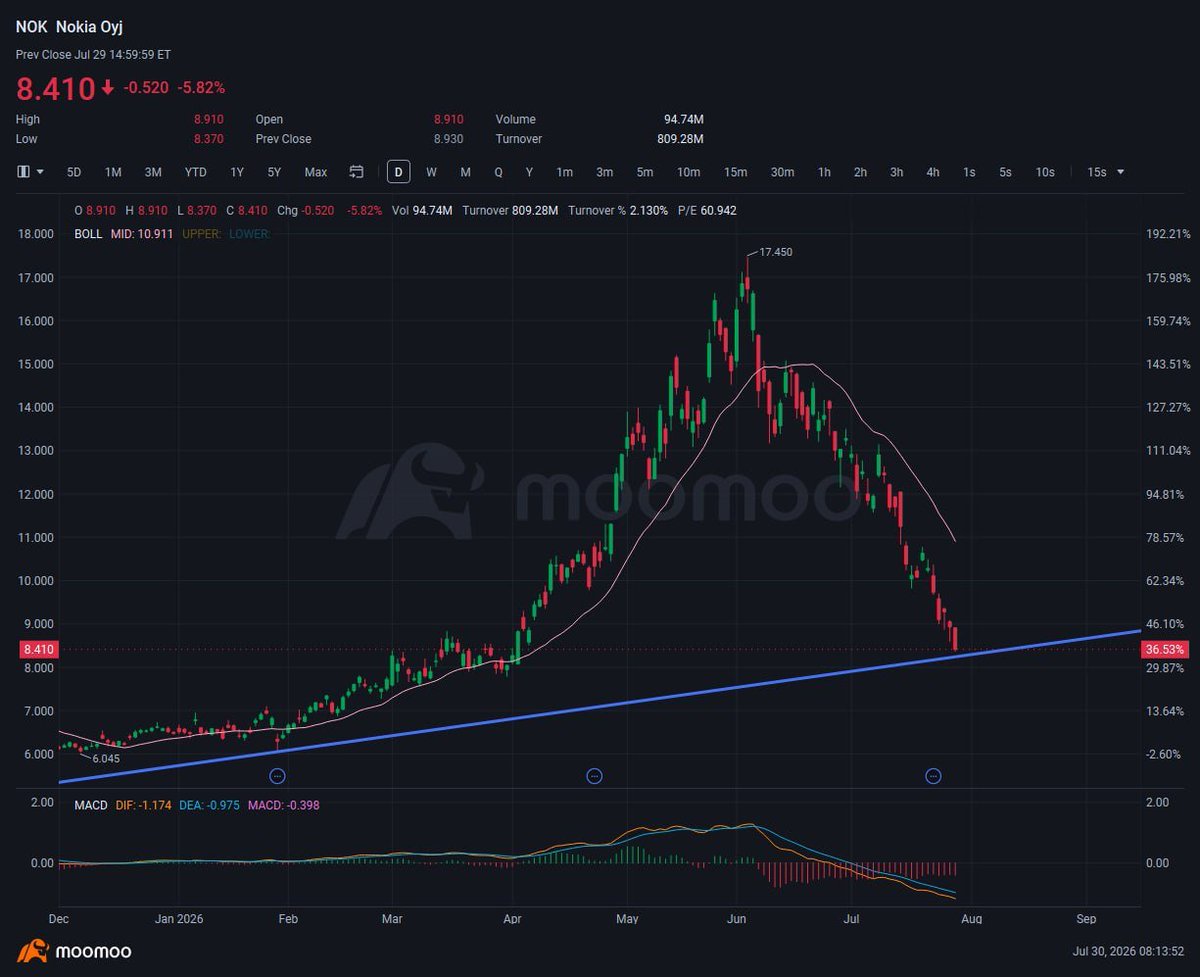Click the Turnover % 2.130% value
Image resolution: width=1200 pixels, height=977 pixels.
tap(618, 211)
